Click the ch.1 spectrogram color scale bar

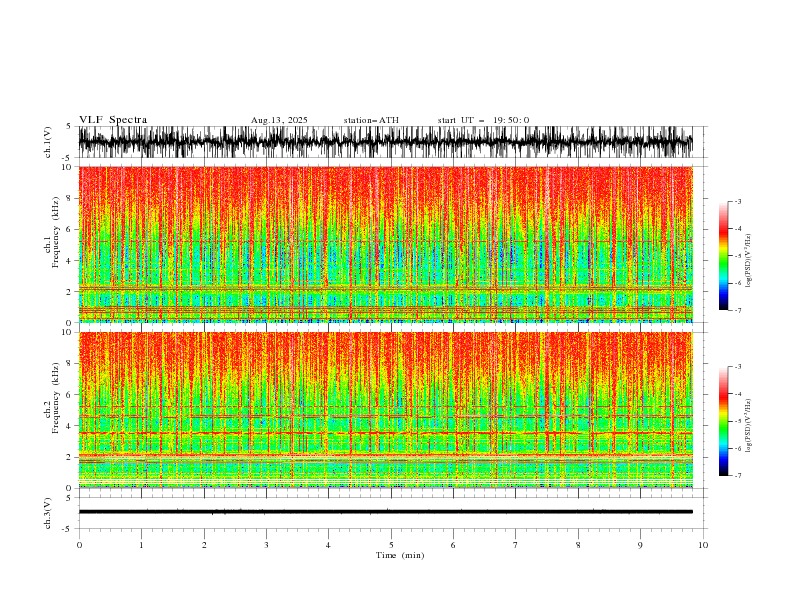[x=723, y=256]
